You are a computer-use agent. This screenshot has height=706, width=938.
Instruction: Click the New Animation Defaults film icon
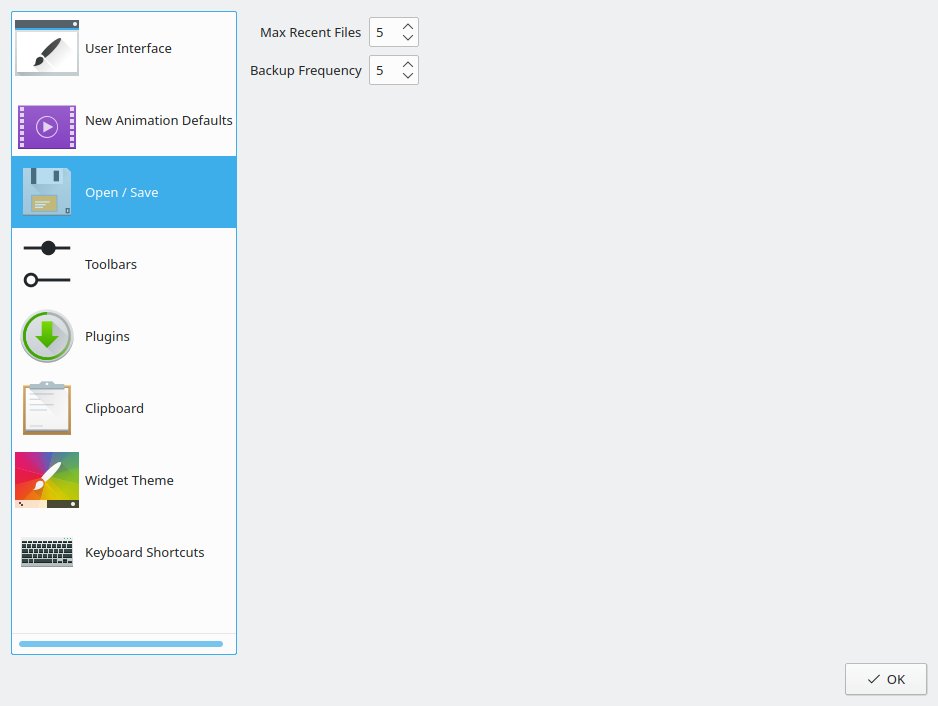47,127
